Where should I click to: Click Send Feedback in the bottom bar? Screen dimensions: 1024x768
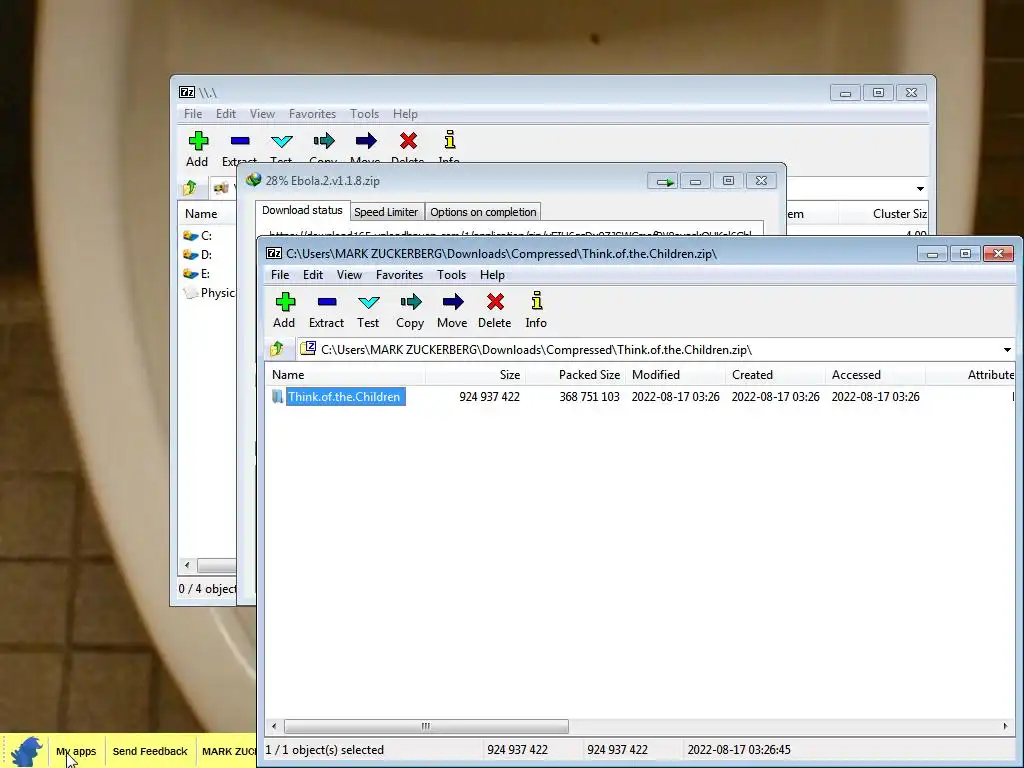pyautogui.click(x=150, y=751)
